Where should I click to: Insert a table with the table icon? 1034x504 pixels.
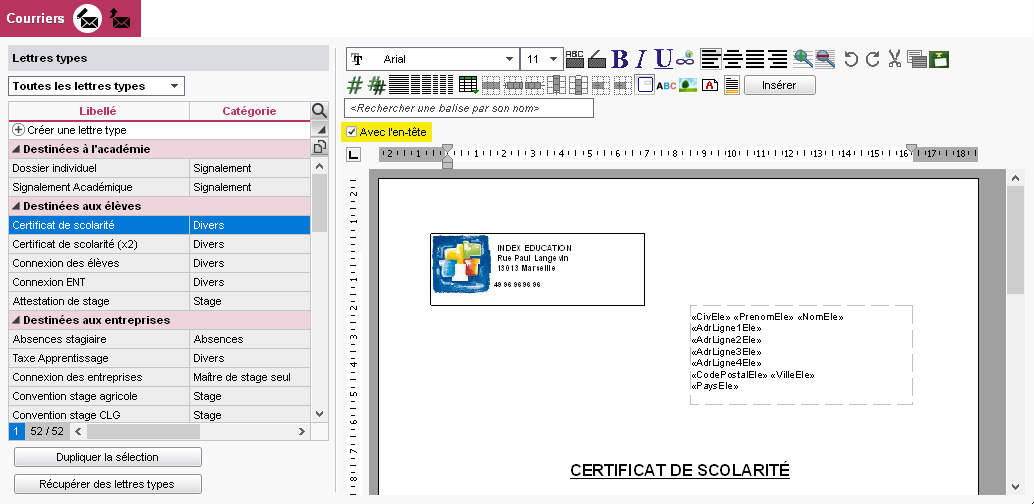tap(468, 84)
